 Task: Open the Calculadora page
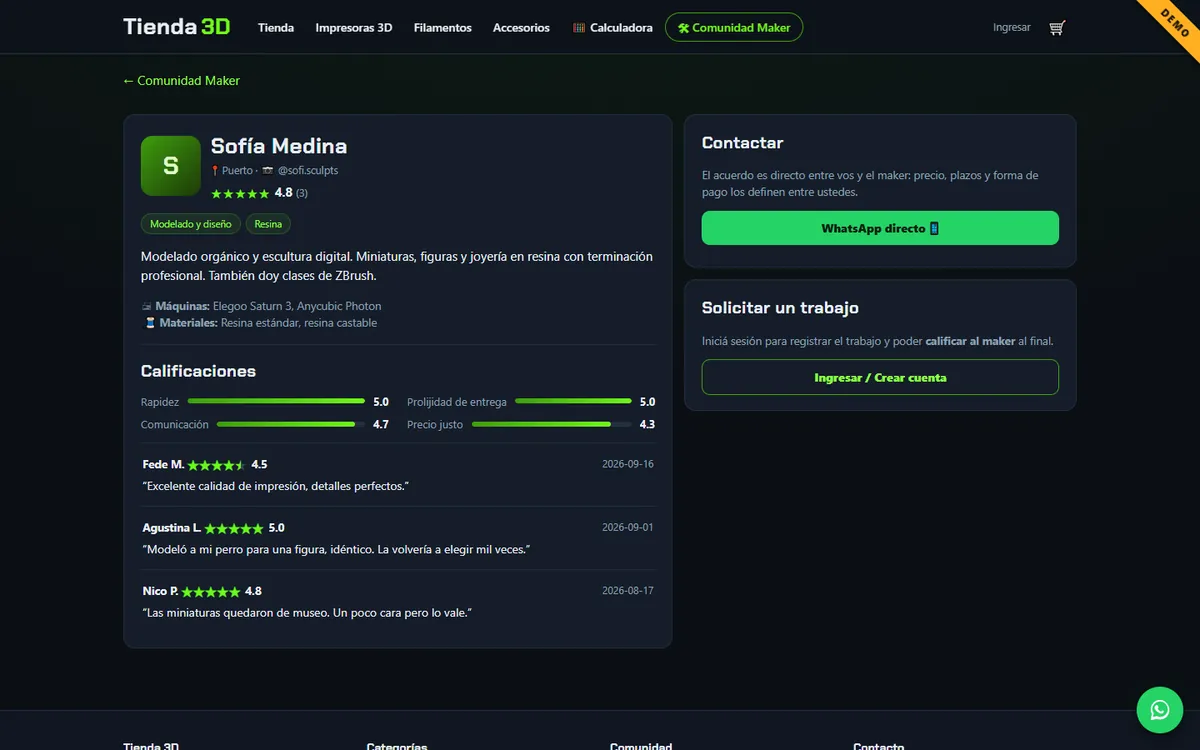[x=613, y=28]
